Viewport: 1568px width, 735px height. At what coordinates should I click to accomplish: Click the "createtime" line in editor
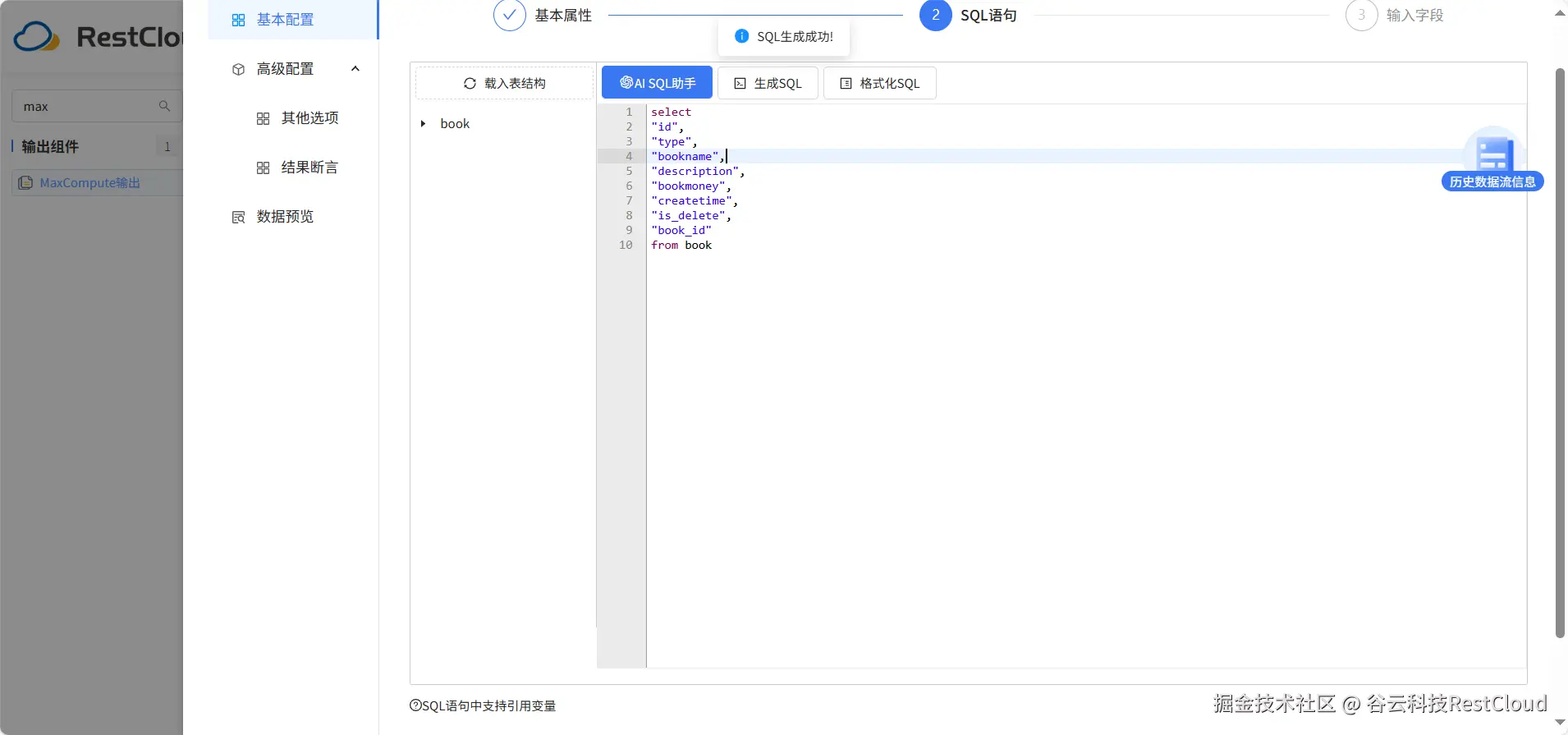point(695,200)
